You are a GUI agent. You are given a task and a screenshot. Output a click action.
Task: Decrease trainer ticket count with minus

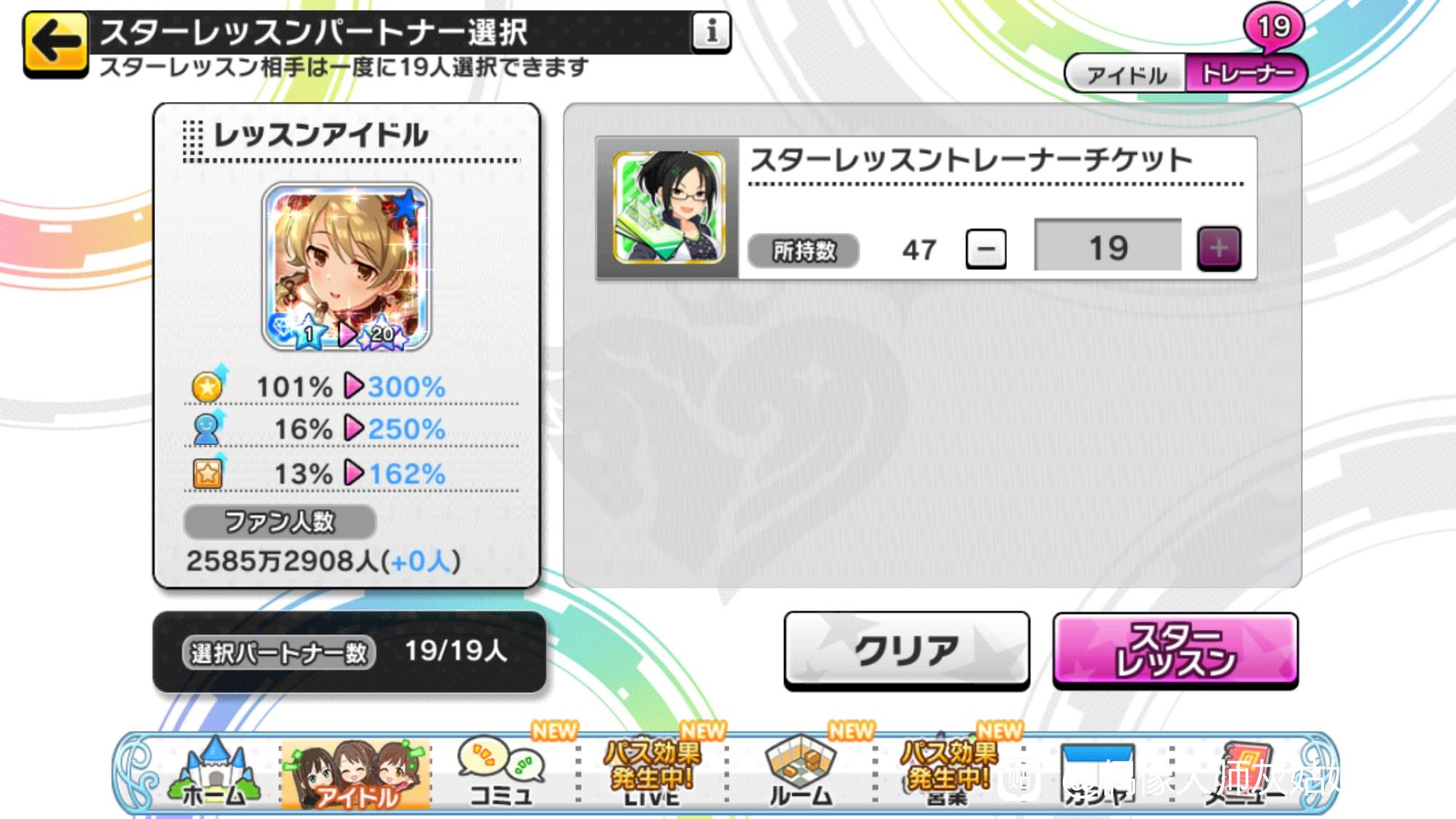[x=986, y=249]
